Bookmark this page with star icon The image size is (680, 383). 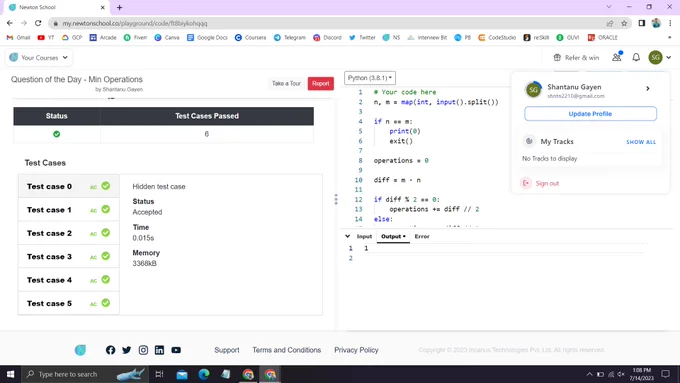(x=624, y=23)
